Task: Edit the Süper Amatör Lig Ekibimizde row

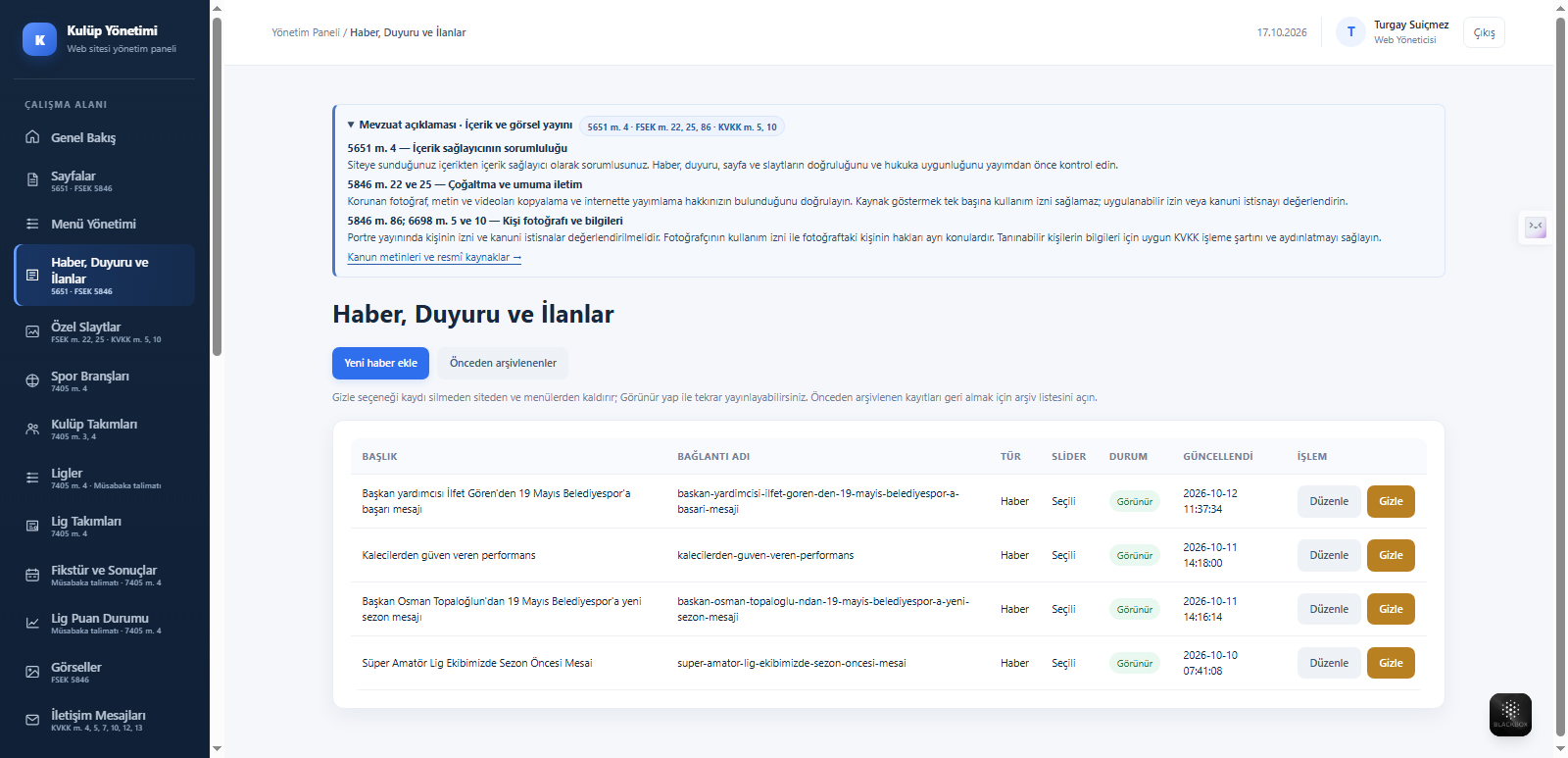Action: coord(1329,663)
